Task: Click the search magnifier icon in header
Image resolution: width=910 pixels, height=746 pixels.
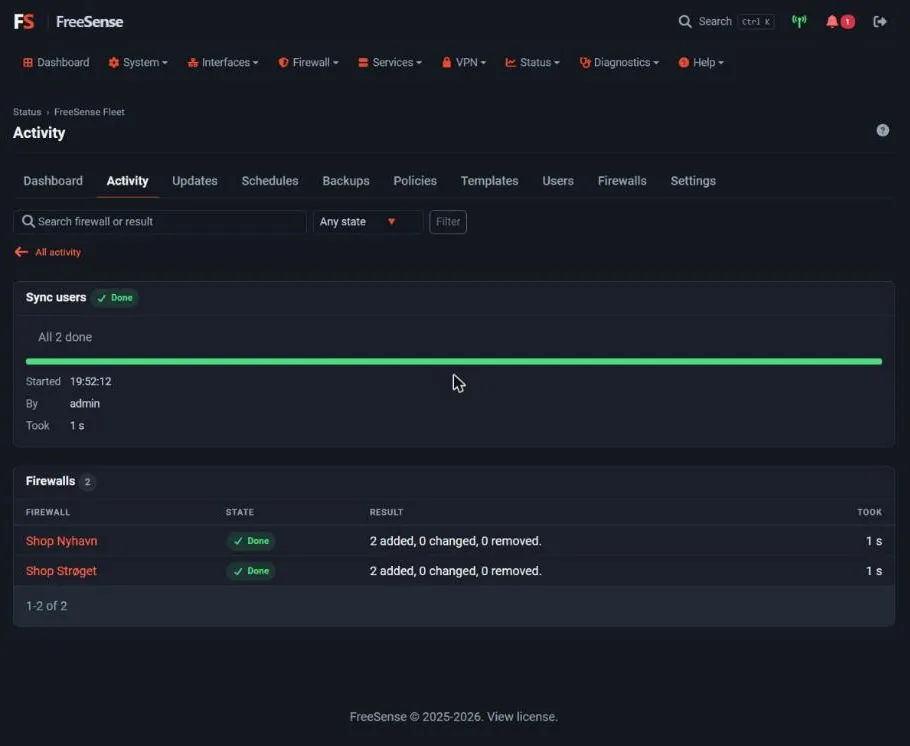Action: coord(685,21)
